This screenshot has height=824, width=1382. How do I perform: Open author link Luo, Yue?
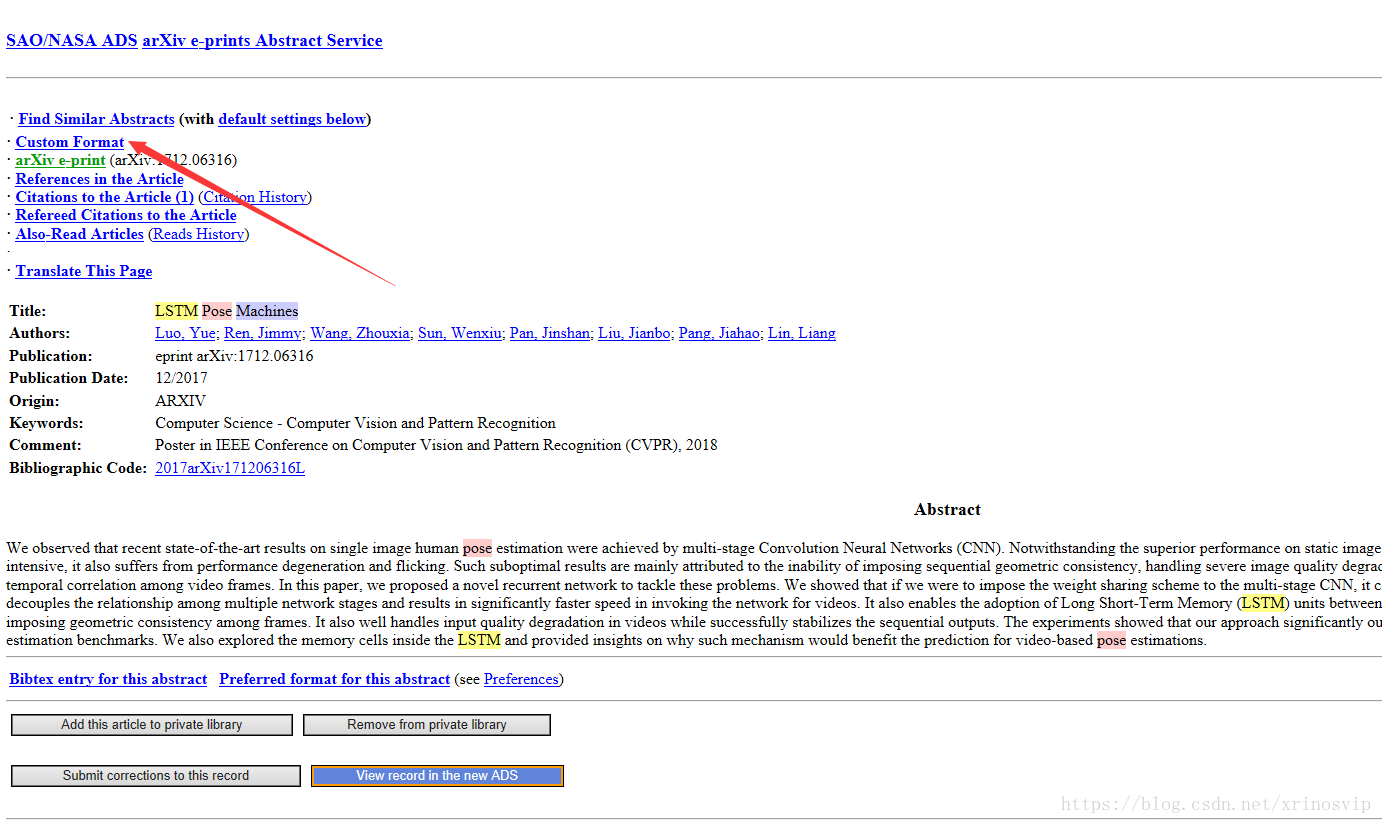[x=184, y=333]
